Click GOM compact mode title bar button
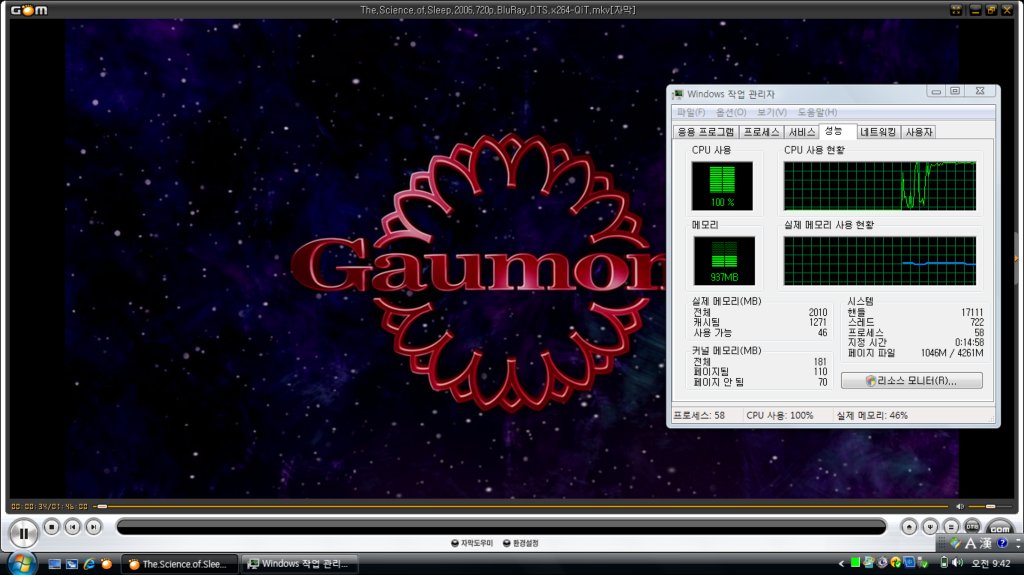 pyautogui.click(x=956, y=10)
